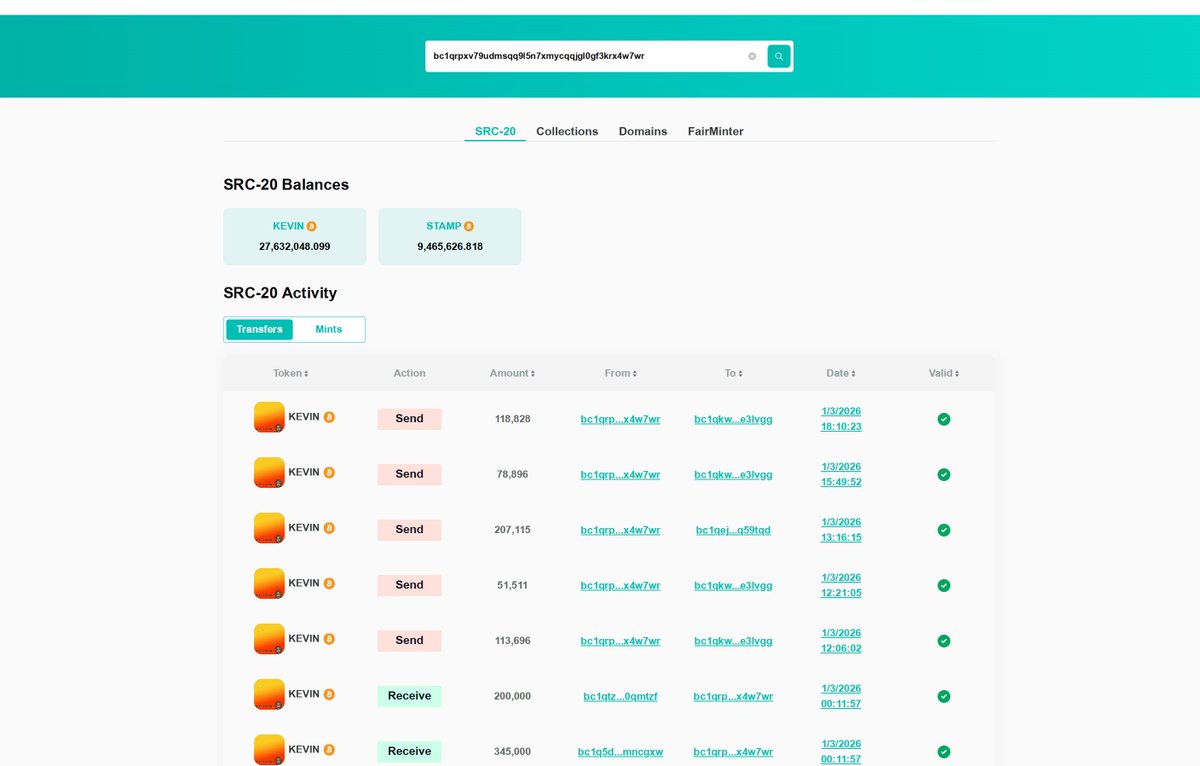Click bitcoin badge beside KEVIN in 118,828 row
This screenshot has height=766, width=1200.
click(x=329, y=417)
